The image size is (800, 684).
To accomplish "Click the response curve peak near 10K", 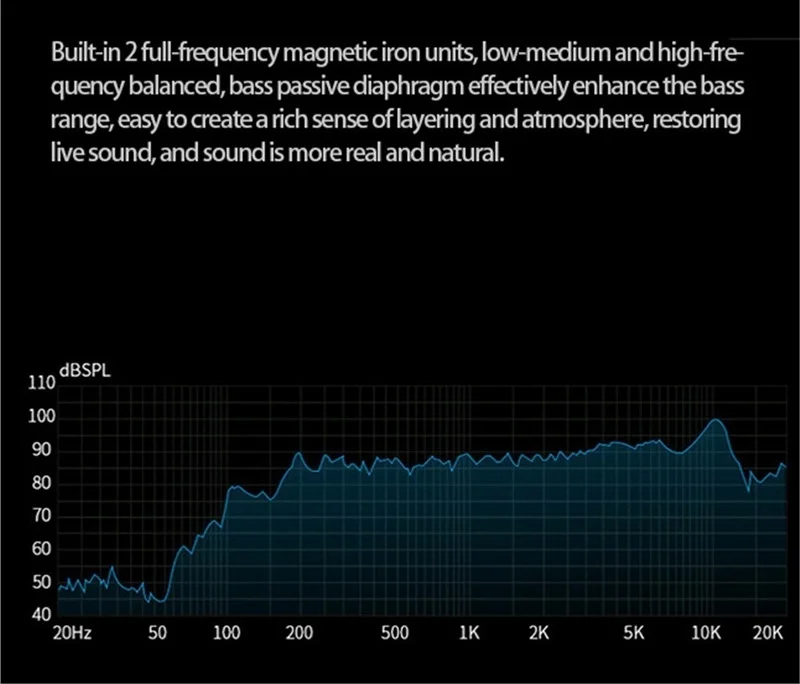I will (x=716, y=420).
